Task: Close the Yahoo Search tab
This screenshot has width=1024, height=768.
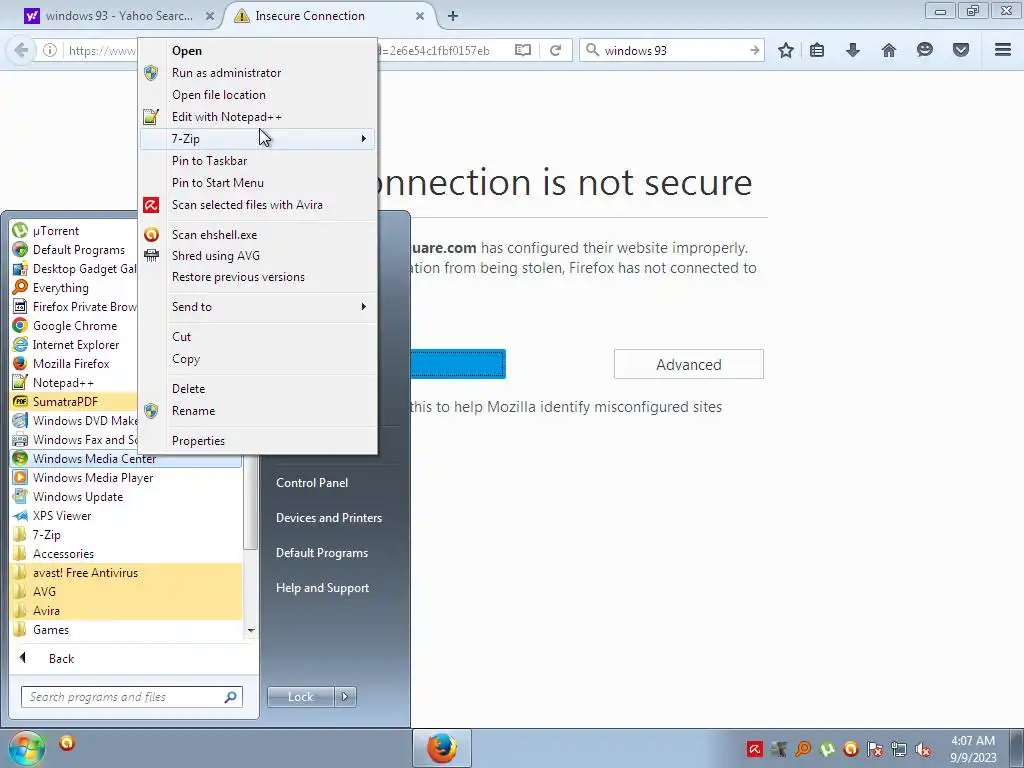Action: (x=210, y=16)
